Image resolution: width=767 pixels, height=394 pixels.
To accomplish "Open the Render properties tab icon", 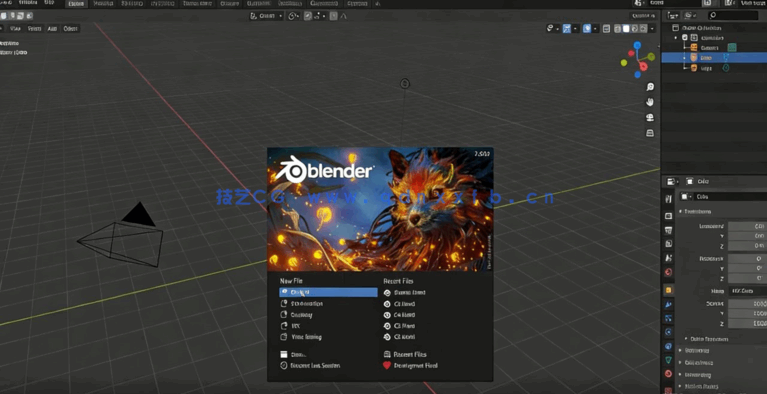I will [669, 216].
